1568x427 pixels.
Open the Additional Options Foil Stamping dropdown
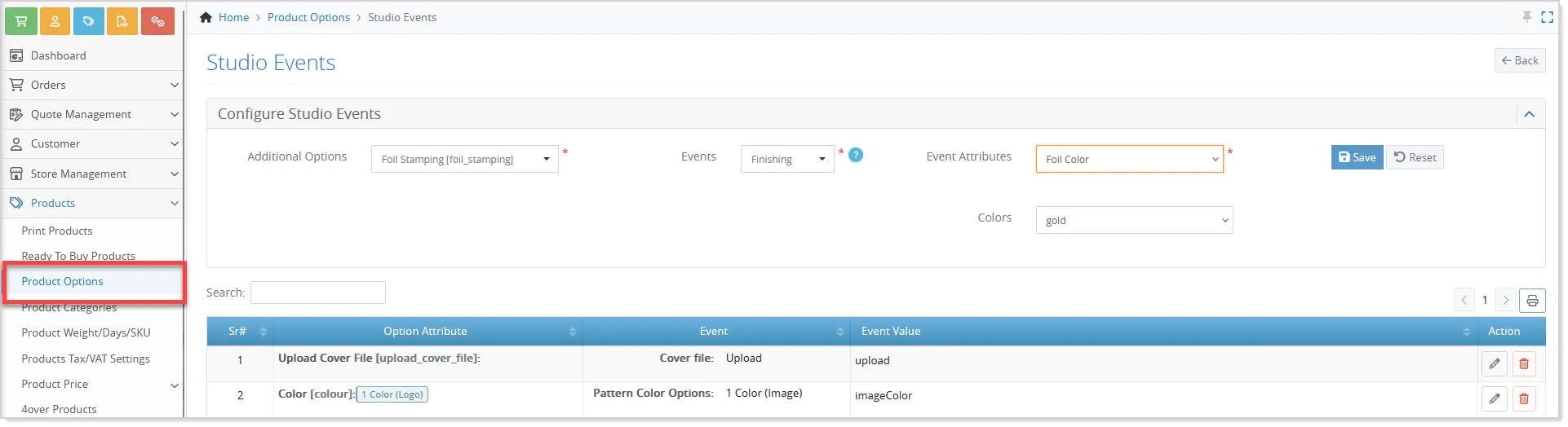click(464, 159)
